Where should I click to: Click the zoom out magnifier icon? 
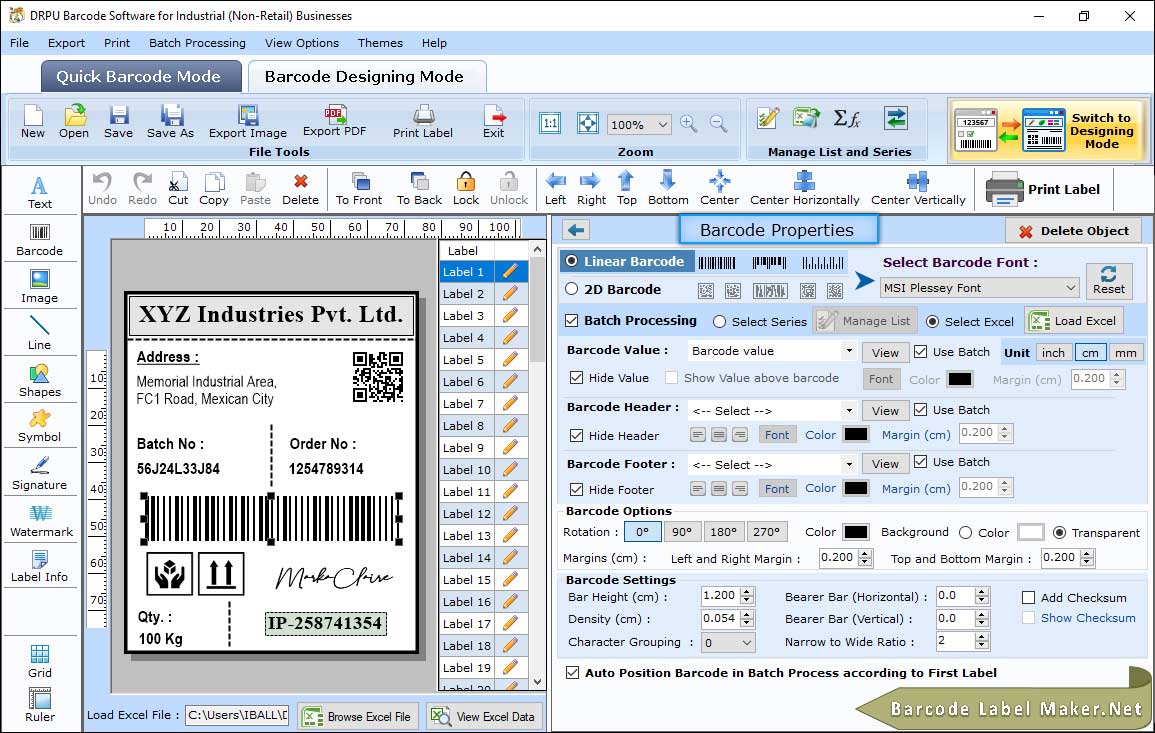tap(718, 124)
